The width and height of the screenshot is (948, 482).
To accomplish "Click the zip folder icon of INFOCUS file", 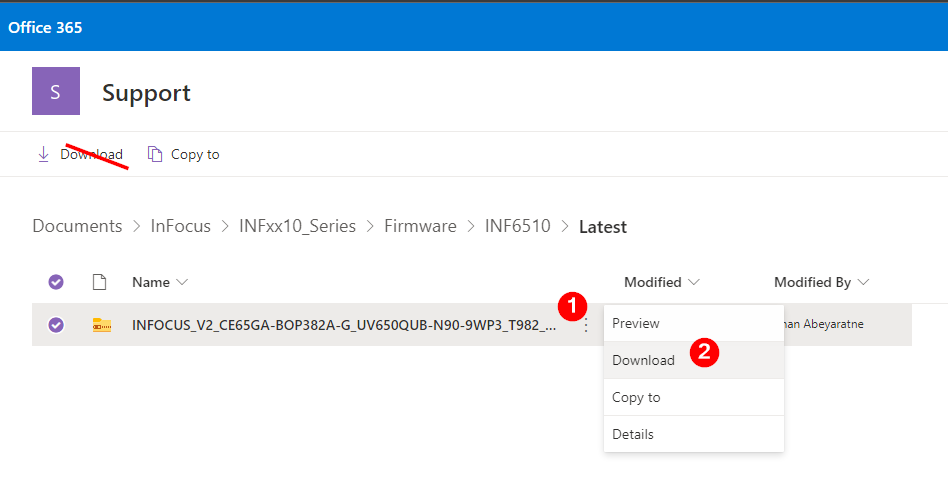I will (x=102, y=325).
